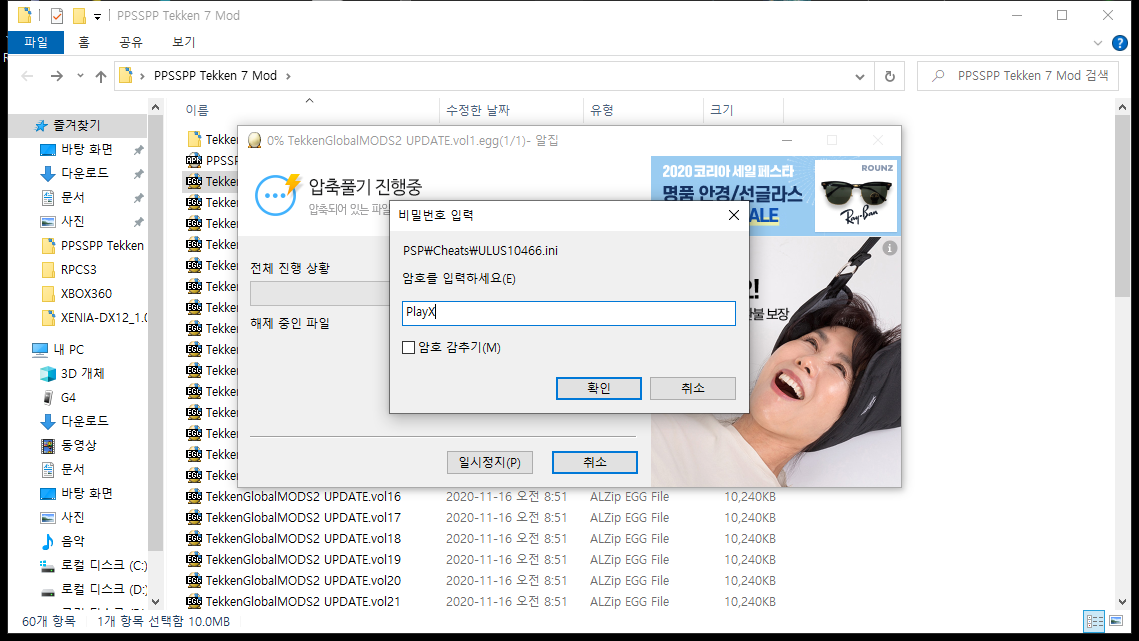Open 음악 folder in sidebar
The height and width of the screenshot is (641, 1139).
pyautogui.click(x=72, y=541)
